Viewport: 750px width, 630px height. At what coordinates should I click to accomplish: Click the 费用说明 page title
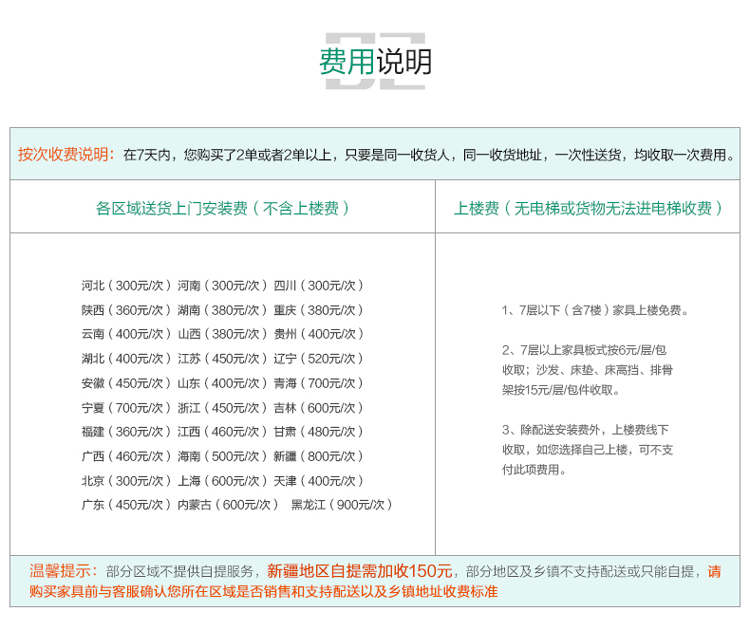(375, 62)
